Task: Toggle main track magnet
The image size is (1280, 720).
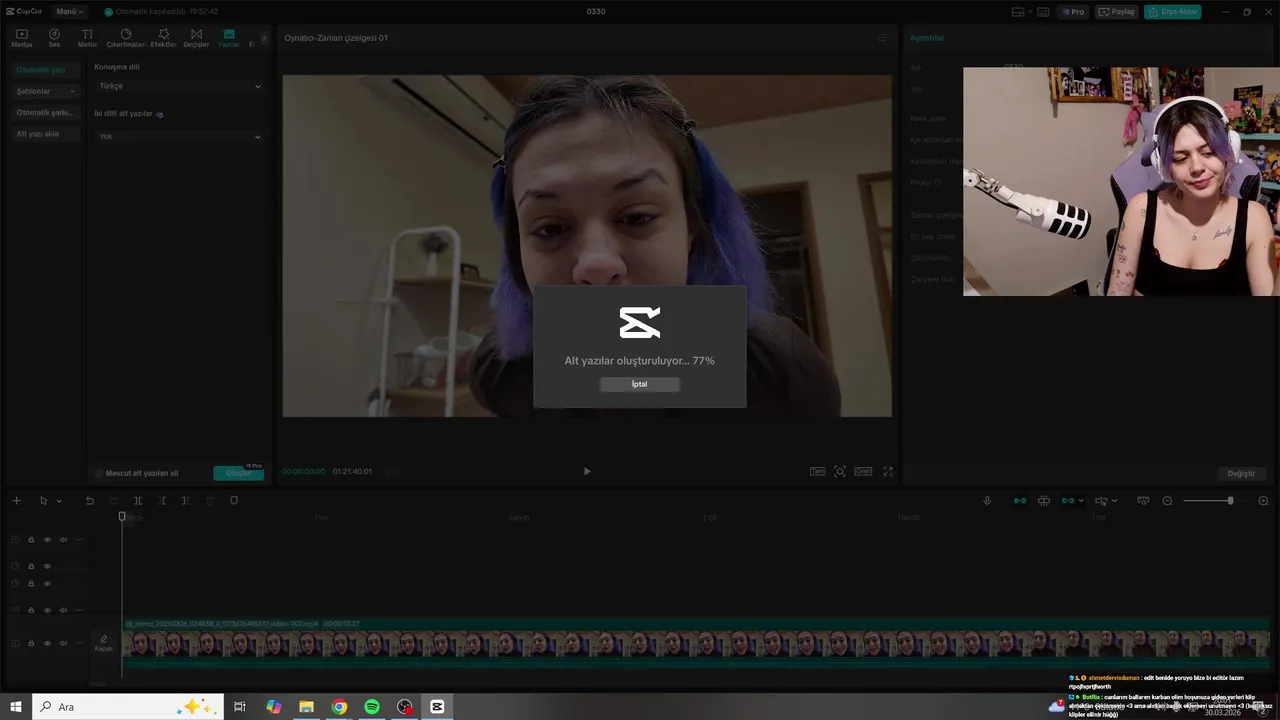Action: tap(1019, 500)
